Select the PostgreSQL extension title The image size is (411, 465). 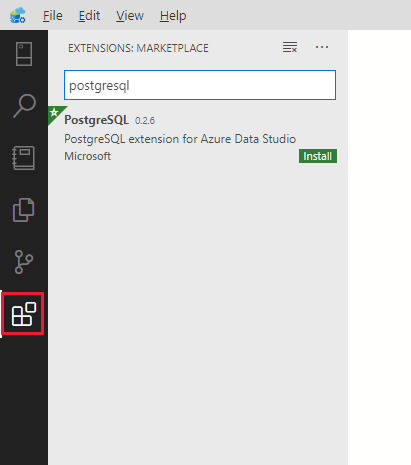pos(96,120)
